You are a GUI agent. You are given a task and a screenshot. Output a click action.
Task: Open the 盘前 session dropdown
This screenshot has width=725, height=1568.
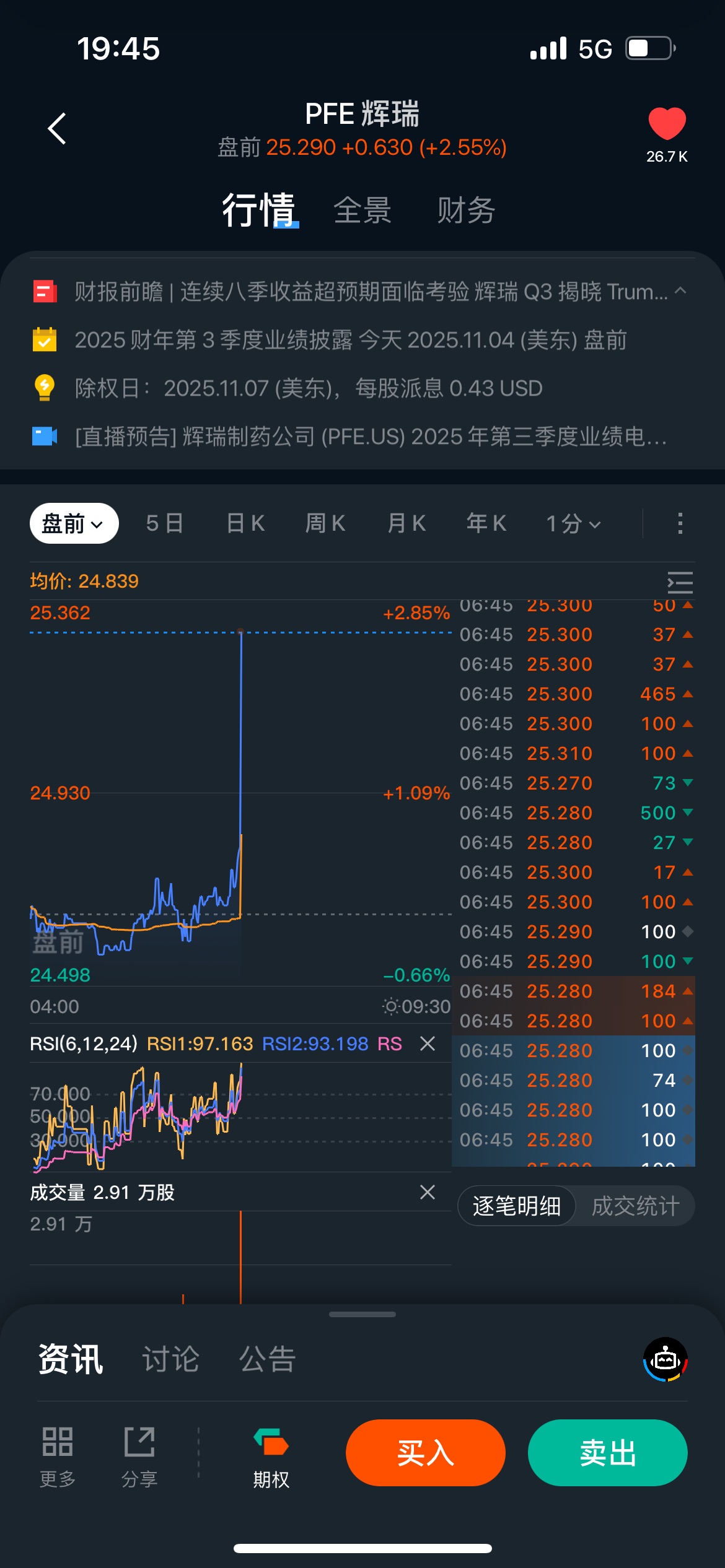pyautogui.click(x=74, y=523)
